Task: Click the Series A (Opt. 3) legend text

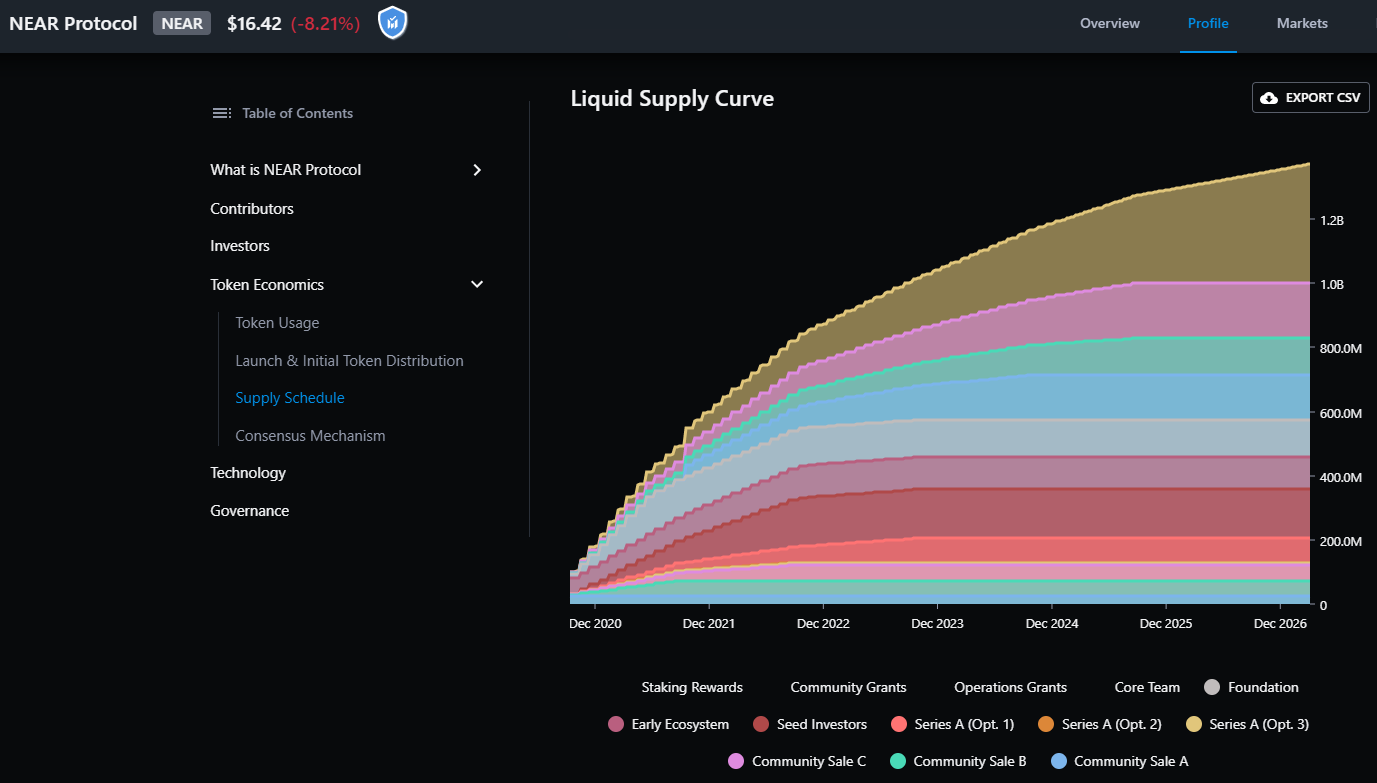Action: coord(1259,724)
